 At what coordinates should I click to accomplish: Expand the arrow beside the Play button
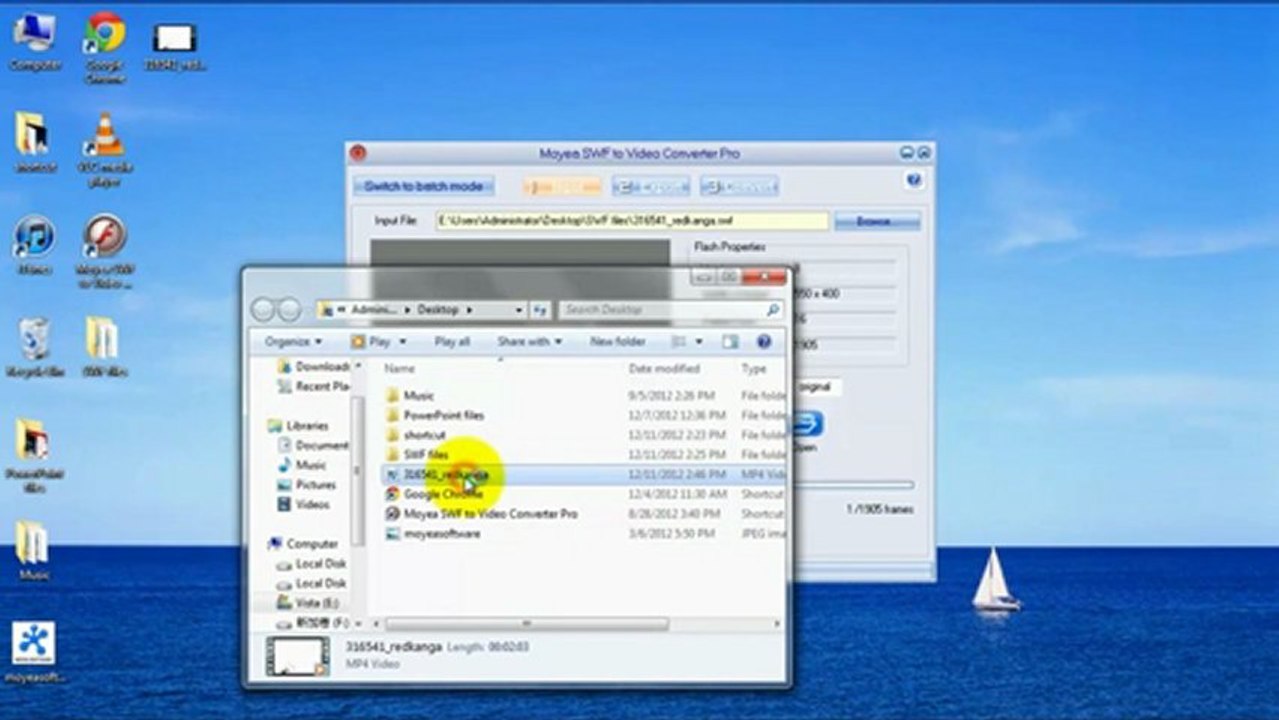tap(402, 342)
